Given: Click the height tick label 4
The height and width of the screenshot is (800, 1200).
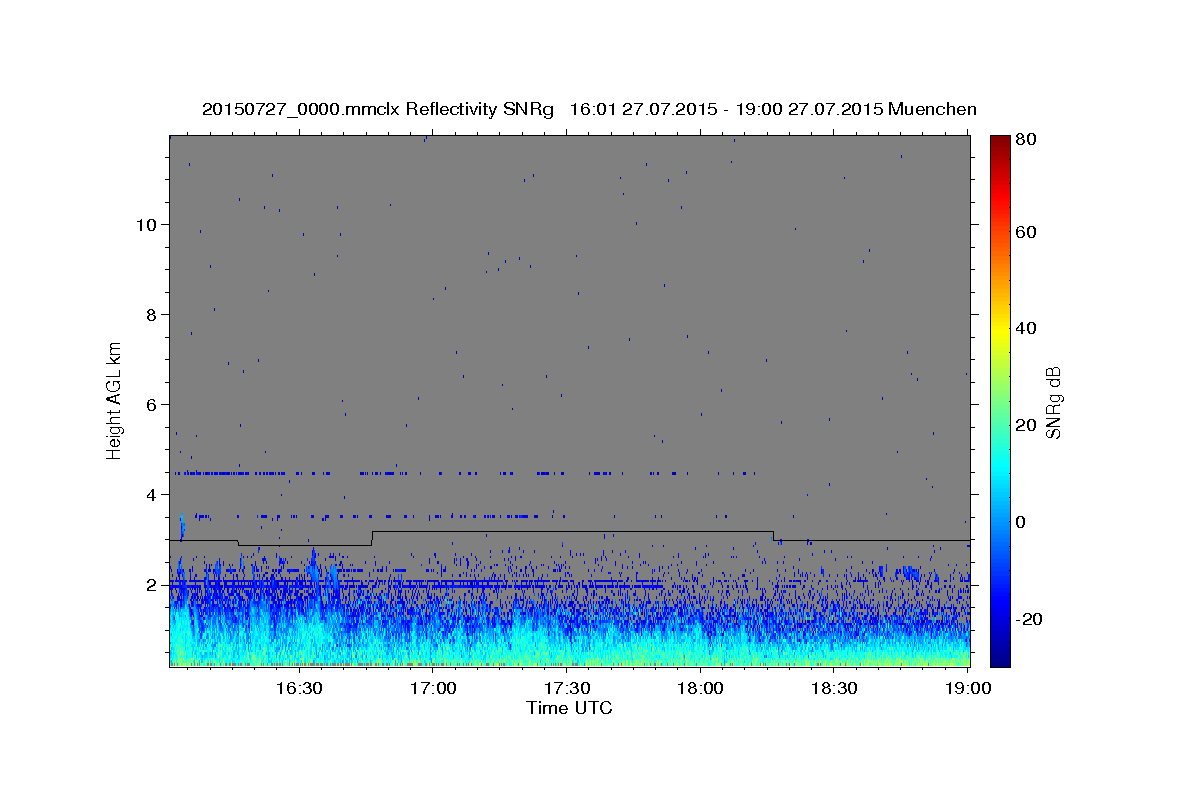Looking at the screenshot, I should (x=150, y=494).
